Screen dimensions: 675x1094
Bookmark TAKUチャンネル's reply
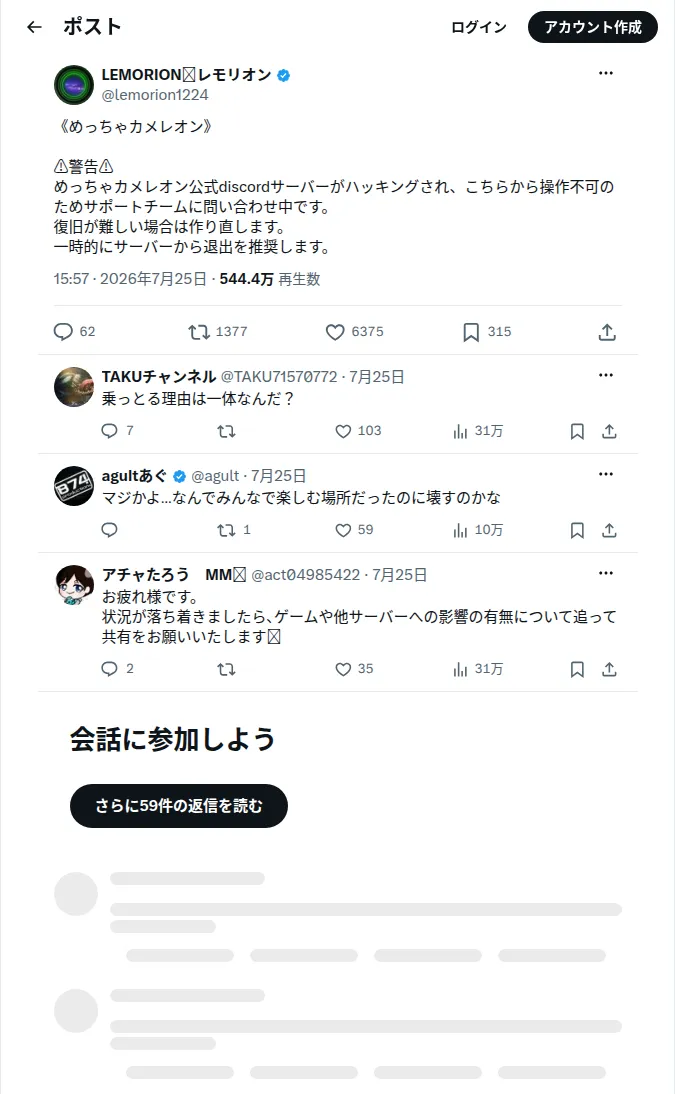click(577, 431)
